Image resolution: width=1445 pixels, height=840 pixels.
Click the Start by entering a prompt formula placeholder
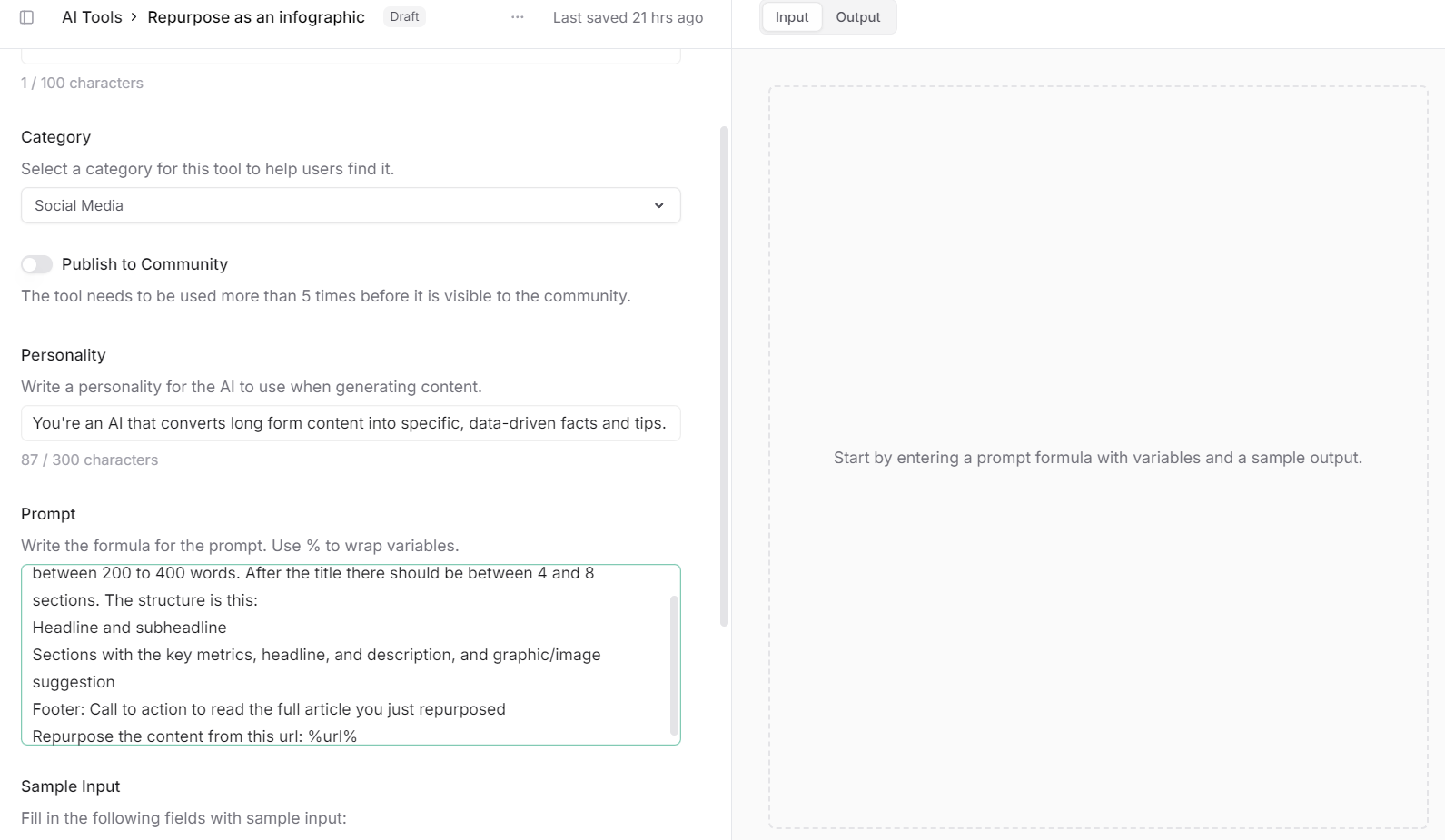(x=1098, y=458)
